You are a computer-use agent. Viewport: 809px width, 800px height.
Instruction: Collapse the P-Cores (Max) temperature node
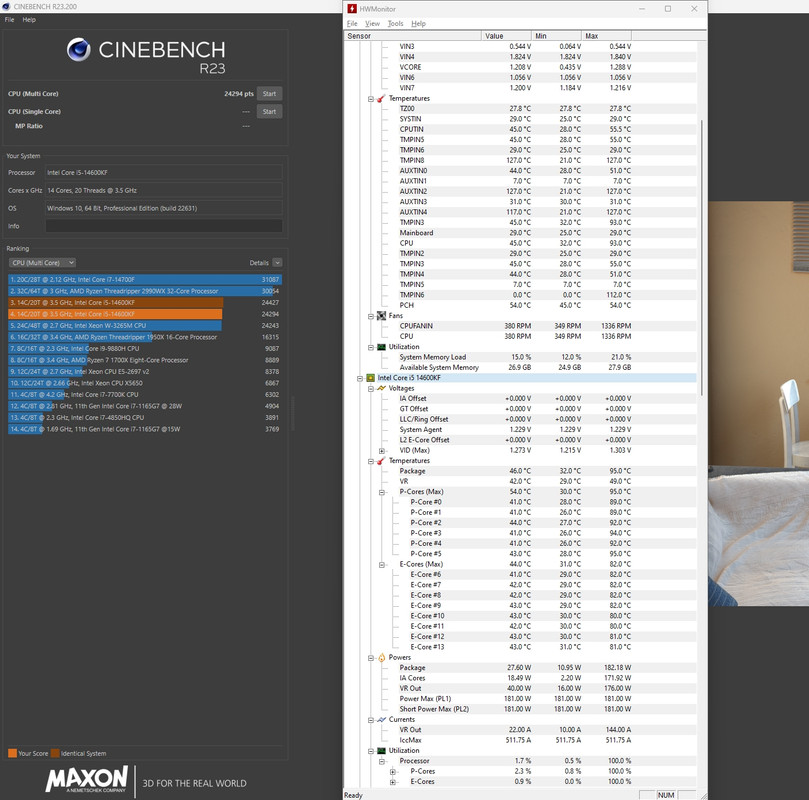pyautogui.click(x=382, y=493)
